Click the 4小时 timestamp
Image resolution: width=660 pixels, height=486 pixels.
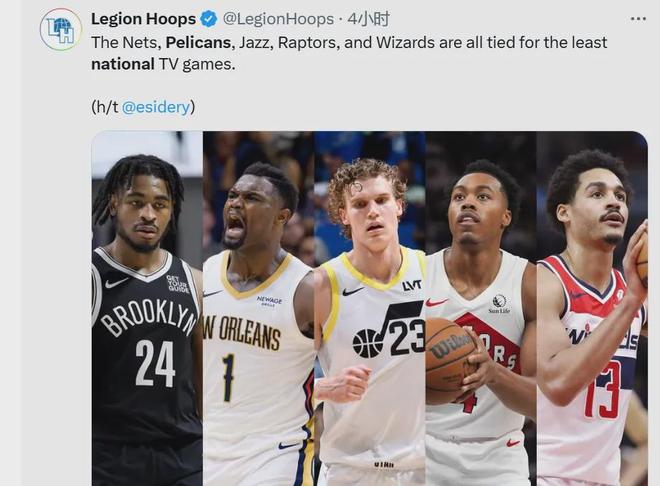[369, 19]
